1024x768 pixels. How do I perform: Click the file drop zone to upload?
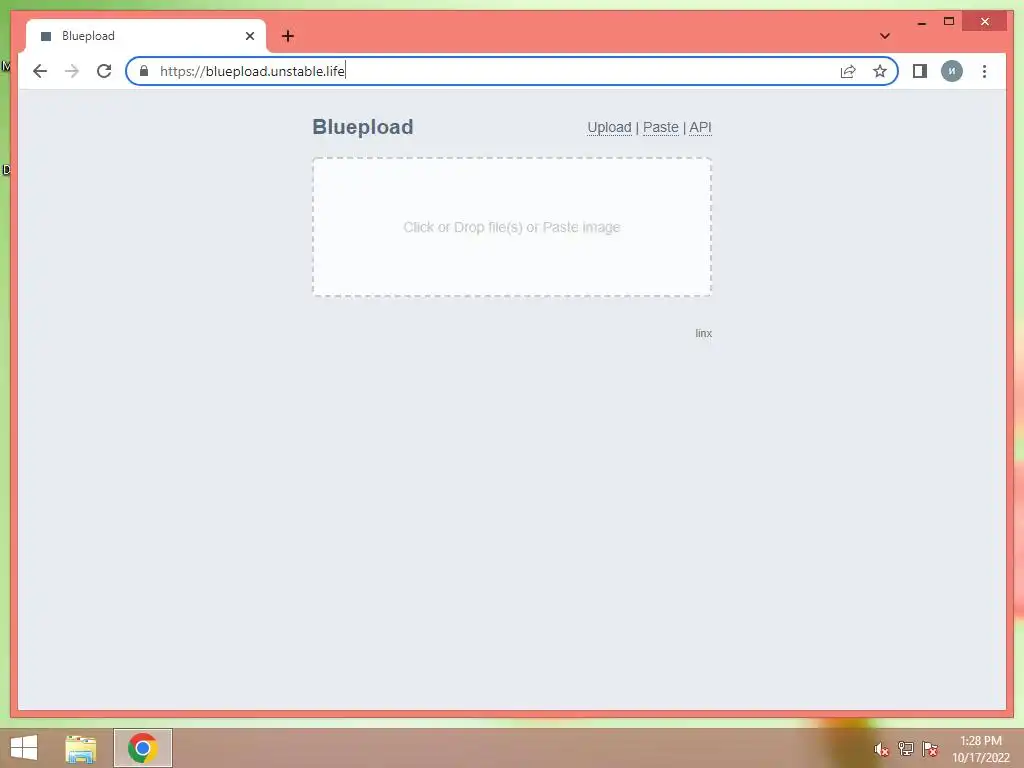[512, 227]
